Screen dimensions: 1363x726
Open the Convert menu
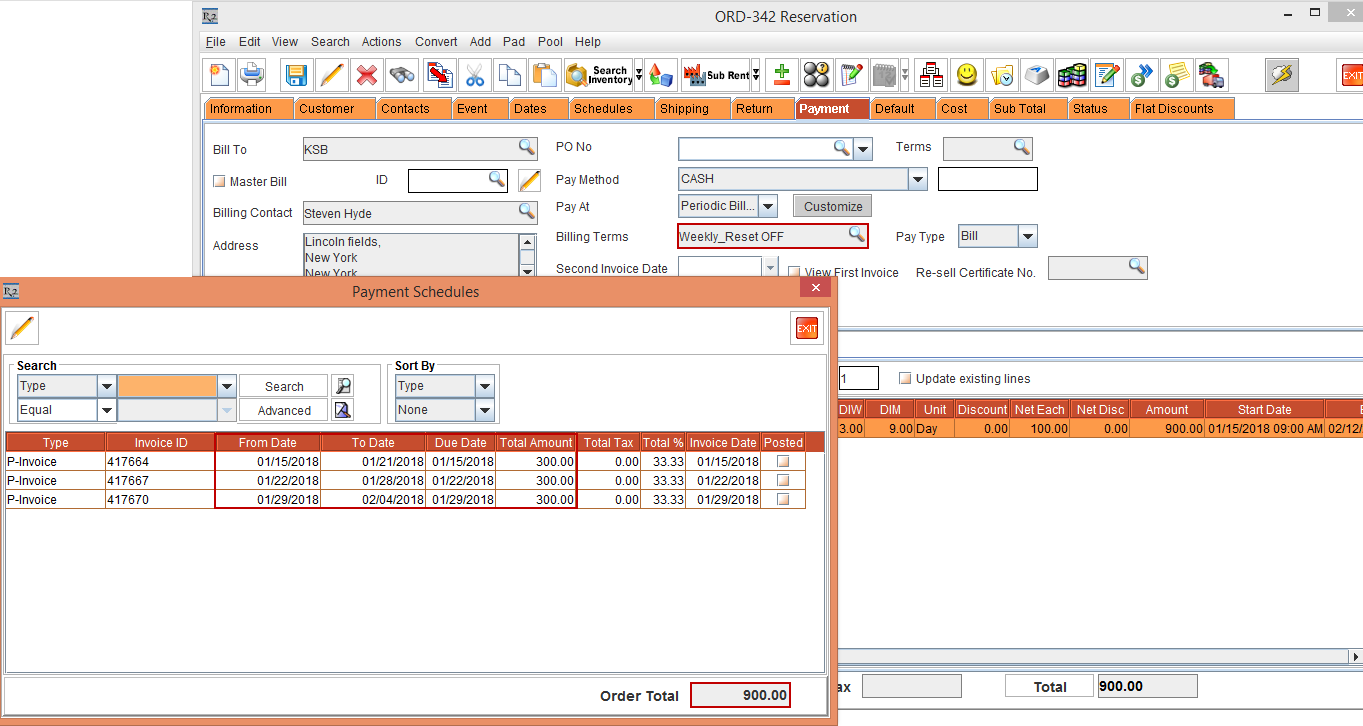[436, 42]
